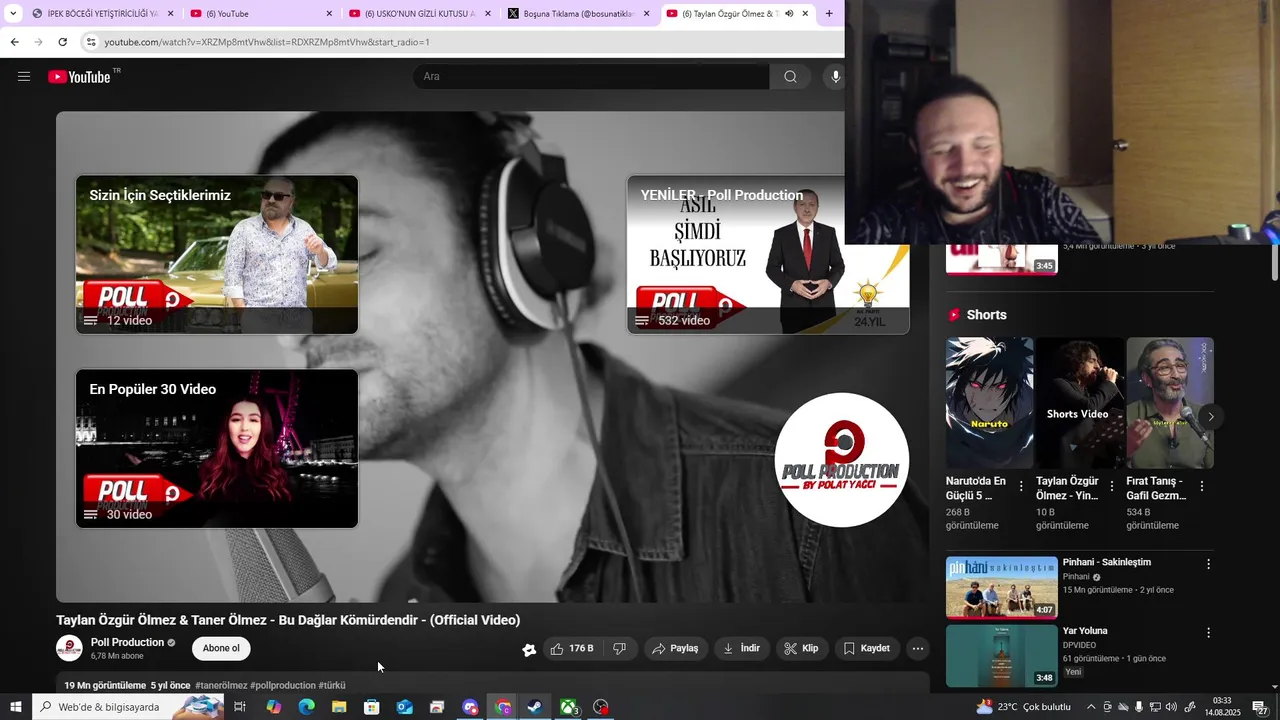The height and width of the screenshot is (720, 1280).
Task: Open En Popüler 30 Video playlist card
Action: coord(217,449)
